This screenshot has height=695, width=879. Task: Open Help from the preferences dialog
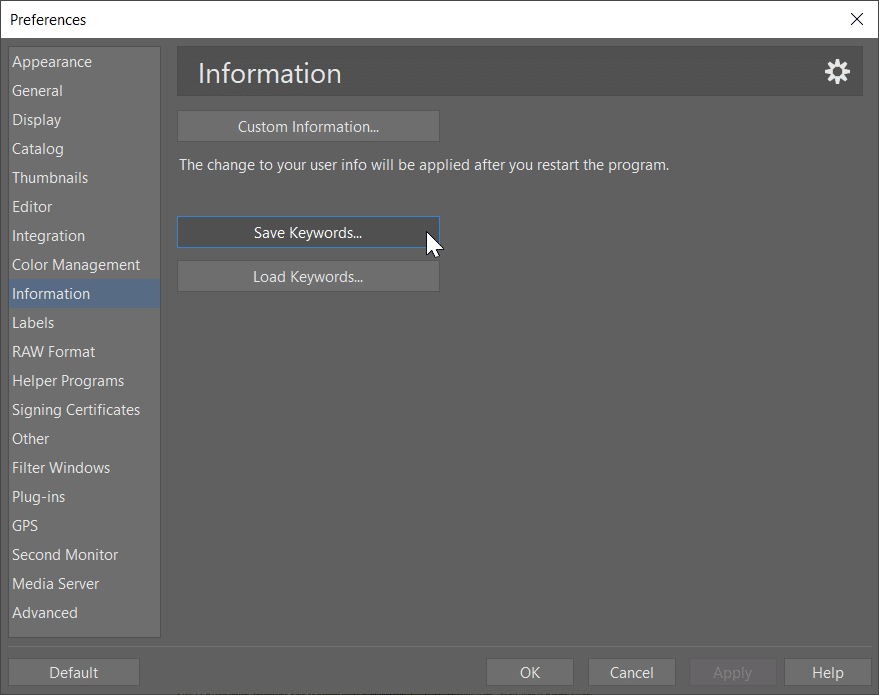point(827,671)
